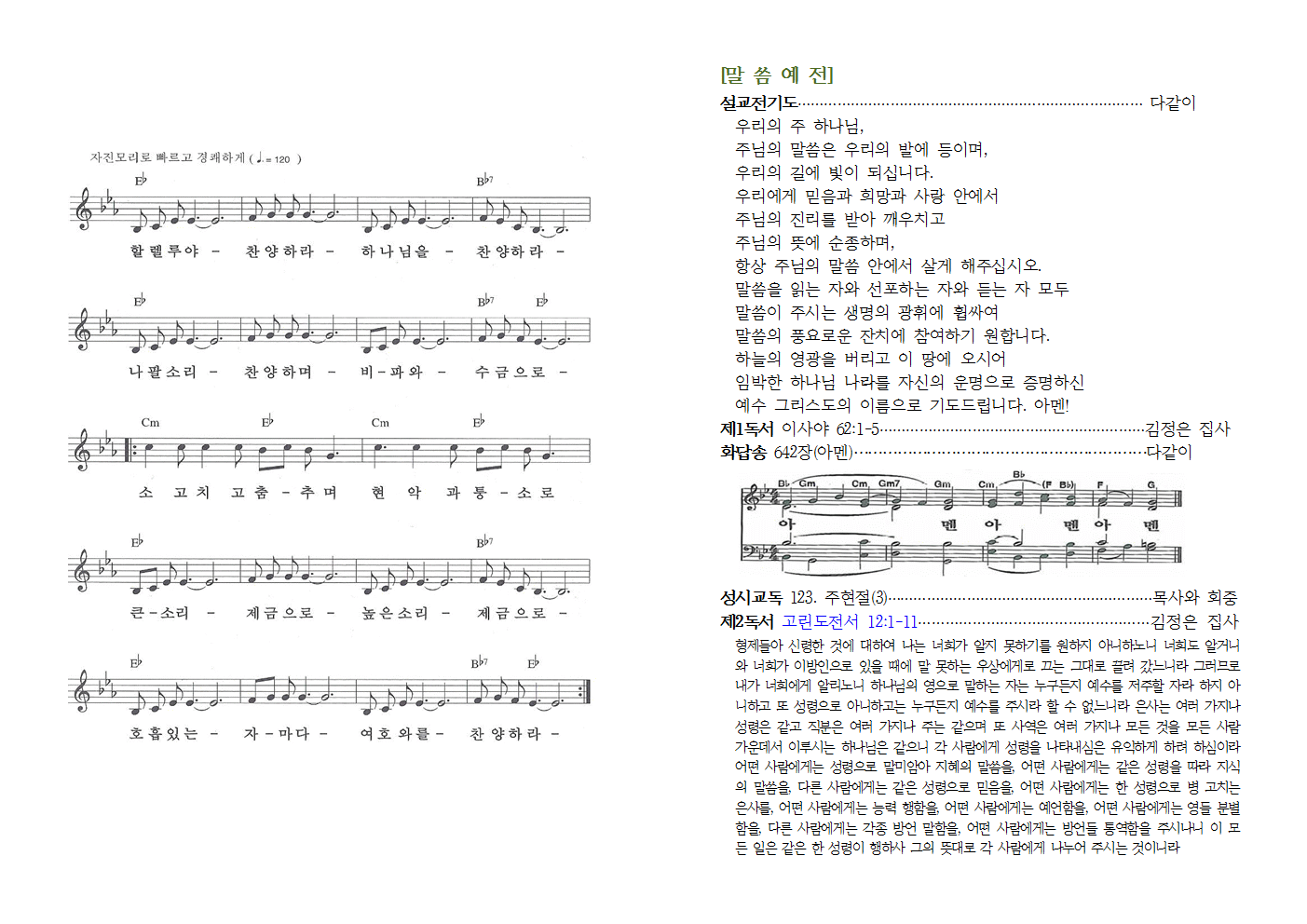
Task: Click the line starting "임박한 하나님 나라를"
Action: click(909, 382)
